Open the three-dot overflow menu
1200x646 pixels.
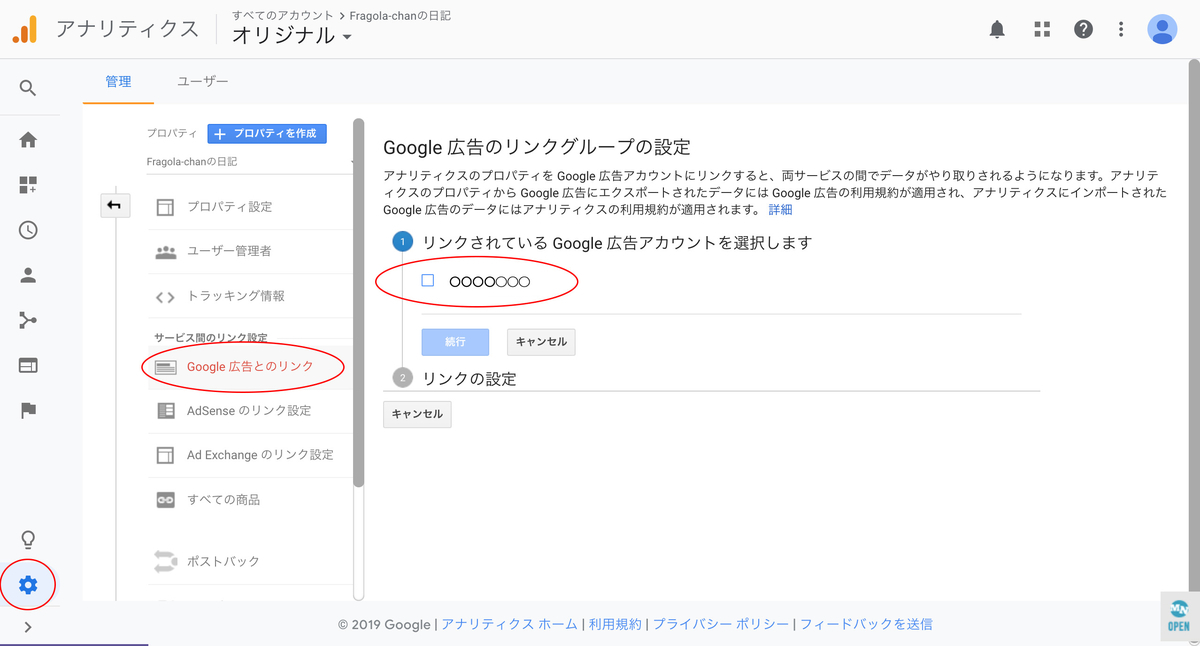click(1120, 28)
